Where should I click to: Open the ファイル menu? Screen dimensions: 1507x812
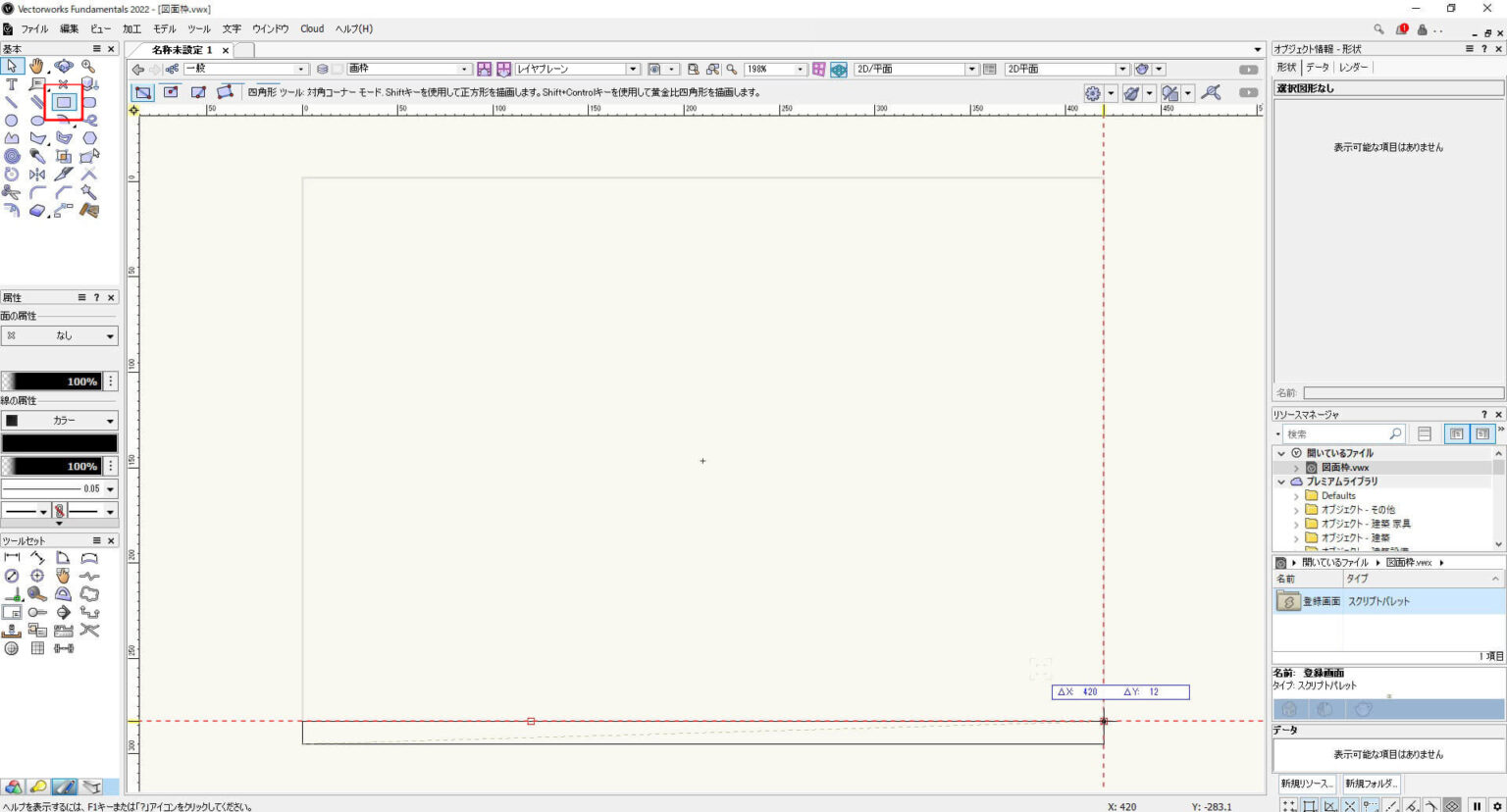pyautogui.click(x=34, y=28)
